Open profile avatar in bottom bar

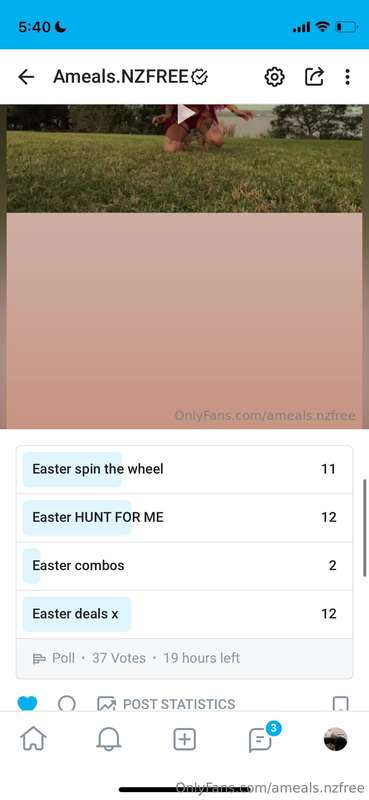point(336,739)
